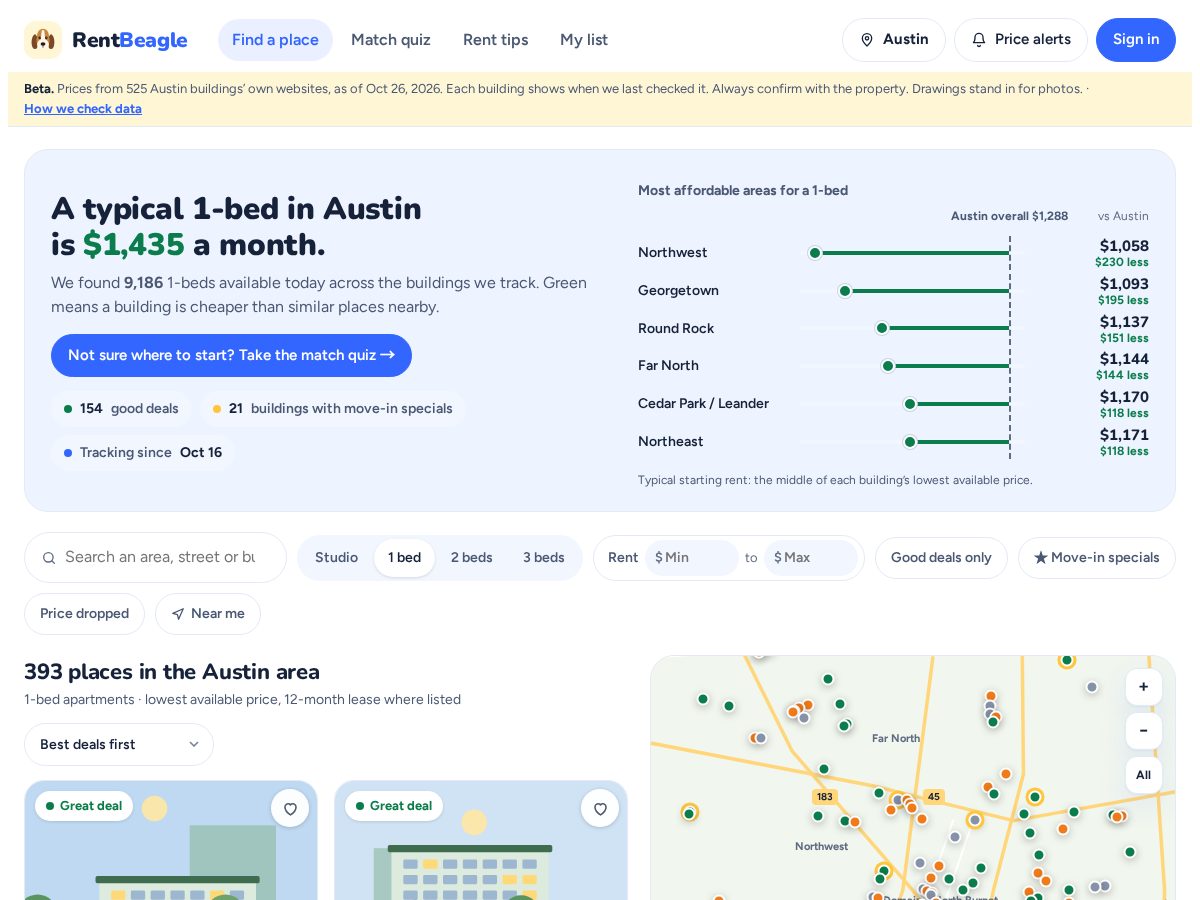1200x900 pixels.
Task: Select the 2 beds filter
Action: (x=472, y=558)
